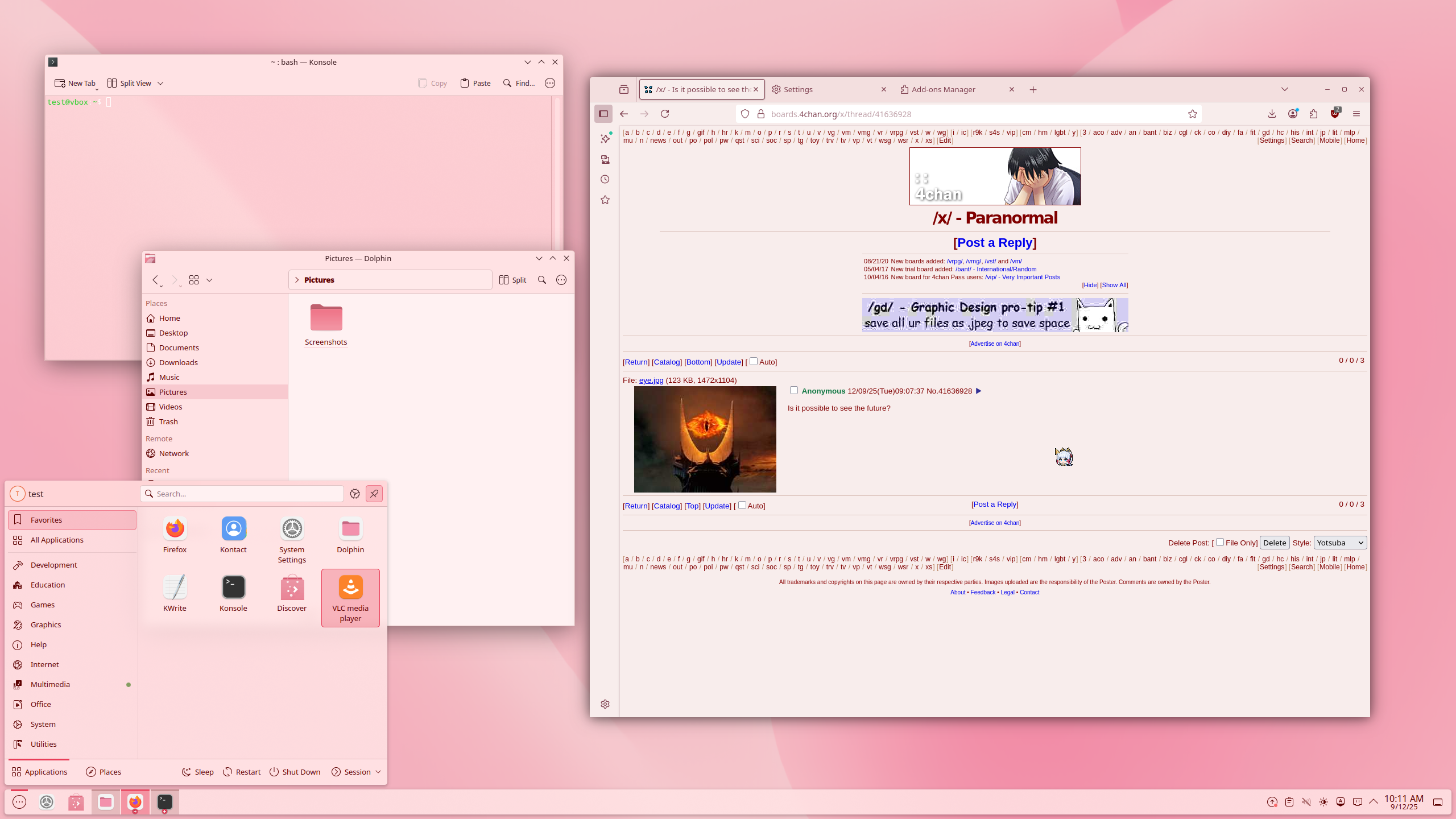
Task: Open the Yotsuba style dropdown
Action: [x=1340, y=543]
